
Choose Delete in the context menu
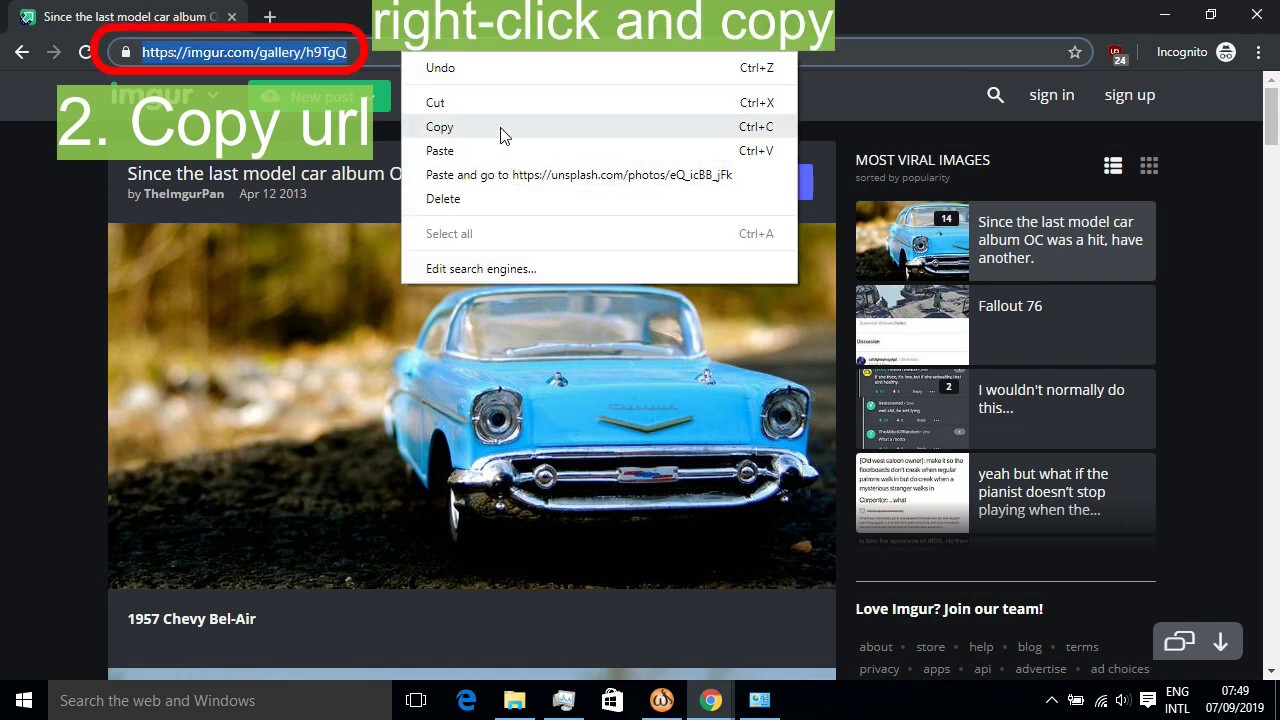(600, 199)
